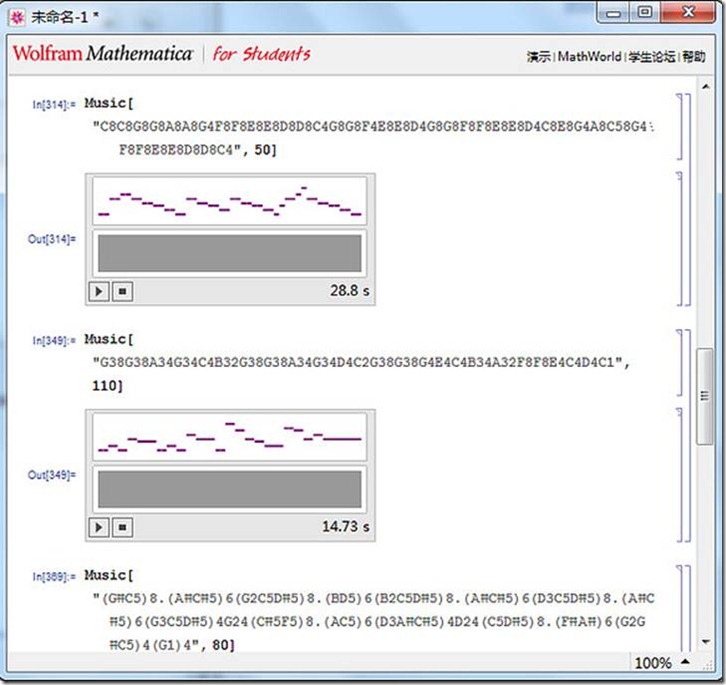Viewport: 726px width, 685px height.
Task: Click the In[314]:= cell label
Action: (x=54, y=105)
